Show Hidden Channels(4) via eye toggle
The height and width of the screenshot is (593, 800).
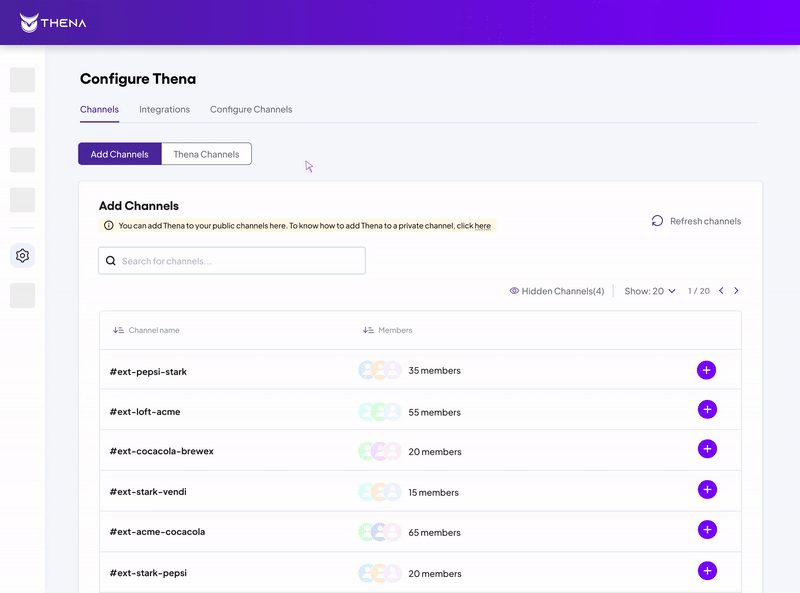pos(557,291)
